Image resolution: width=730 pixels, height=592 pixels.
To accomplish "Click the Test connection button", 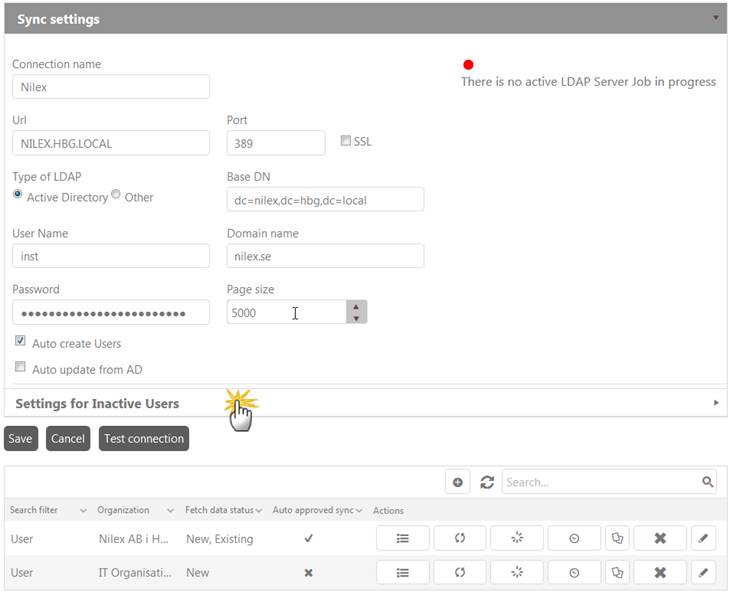I will [144, 439].
